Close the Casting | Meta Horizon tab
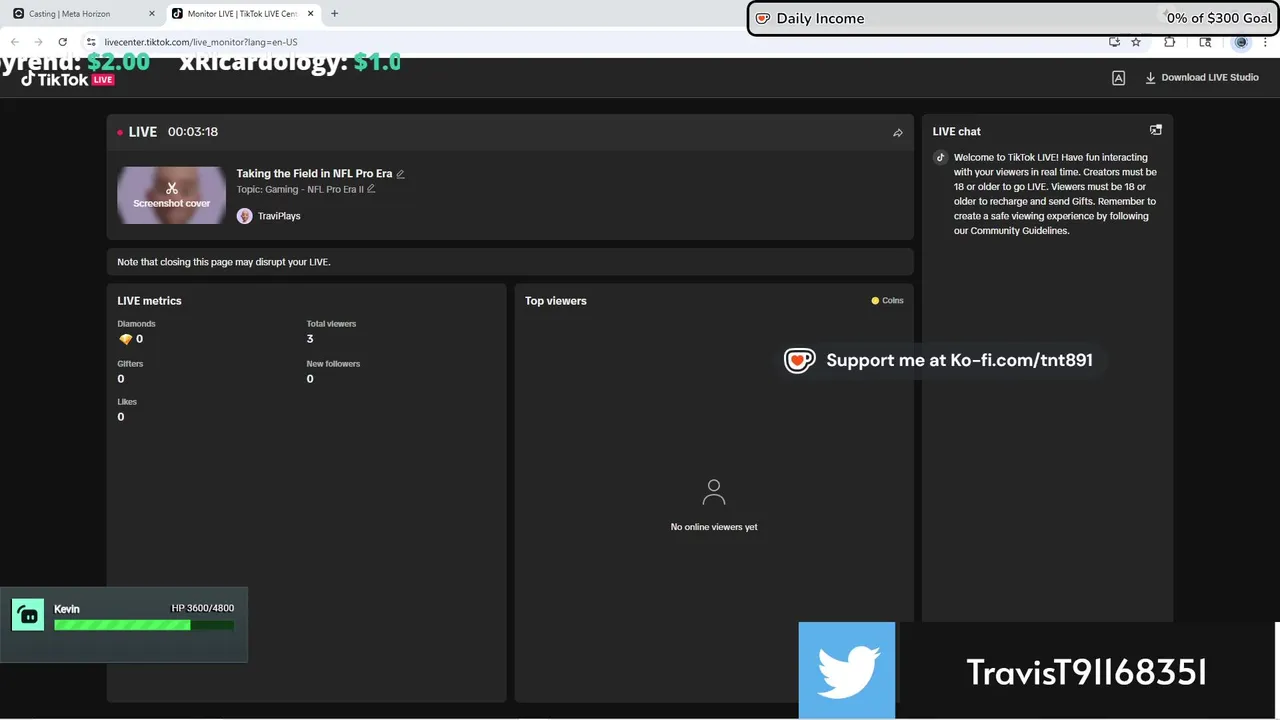The height and width of the screenshot is (720, 1280). [152, 14]
